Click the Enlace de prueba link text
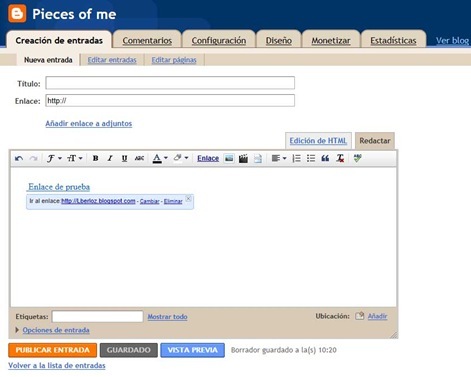 pos(59,187)
